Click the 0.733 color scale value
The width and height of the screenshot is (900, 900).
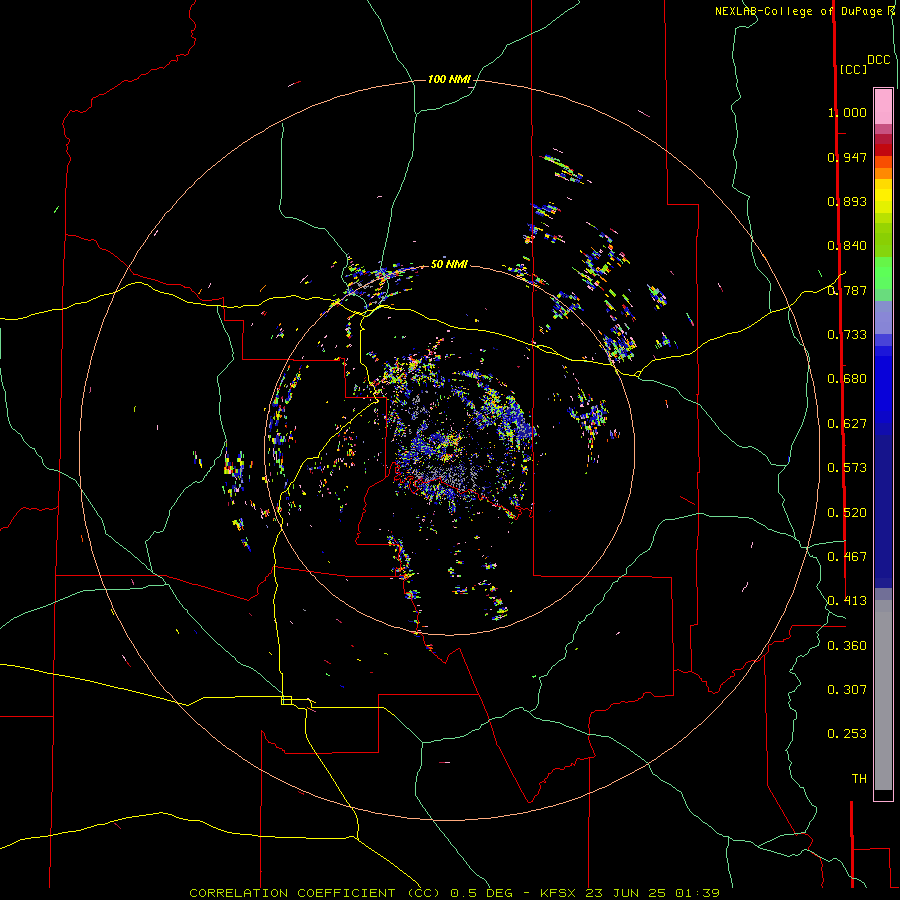tap(847, 335)
